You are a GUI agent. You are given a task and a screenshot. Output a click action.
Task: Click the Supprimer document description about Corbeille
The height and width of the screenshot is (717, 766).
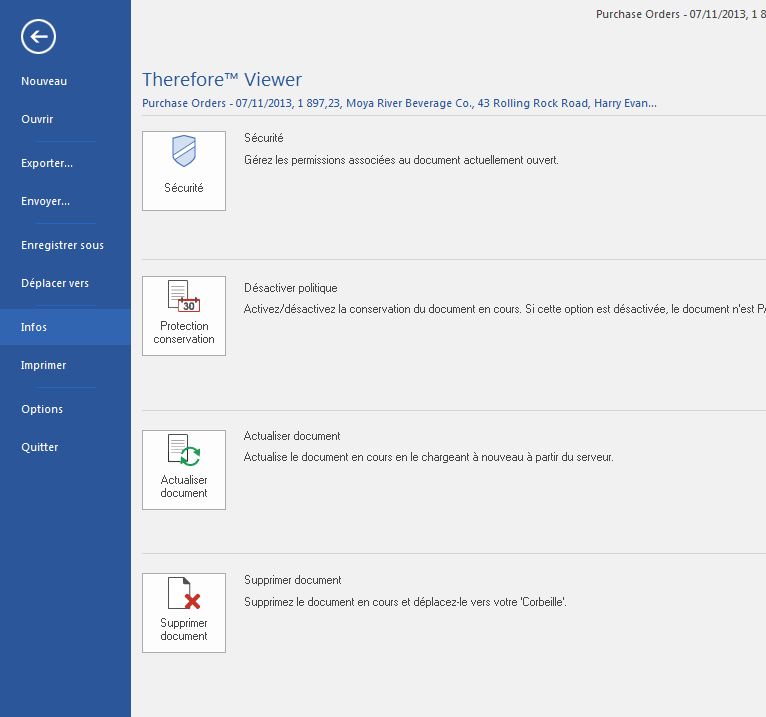406,602
